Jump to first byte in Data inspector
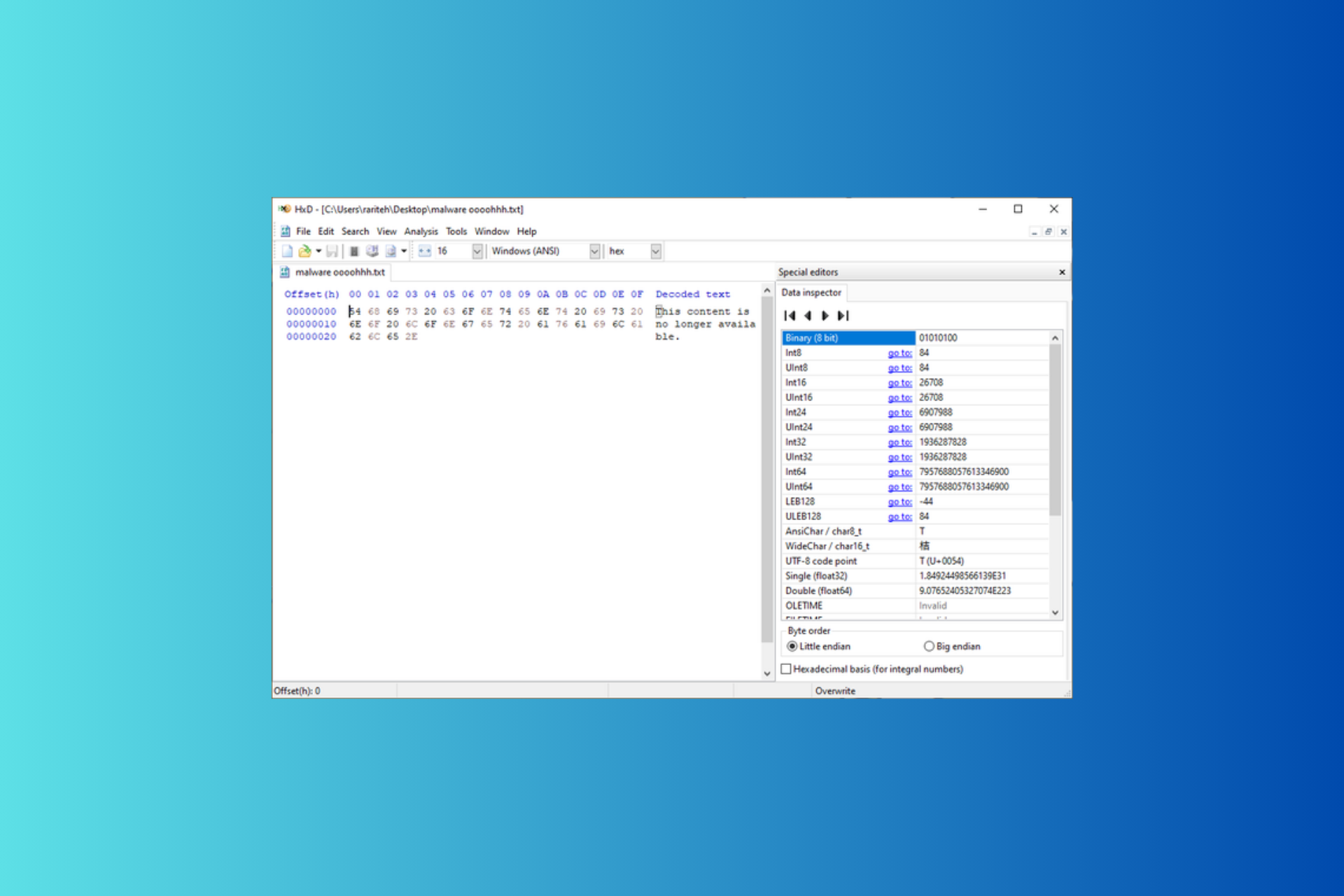Image resolution: width=1344 pixels, height=896 pixels. 790,316
